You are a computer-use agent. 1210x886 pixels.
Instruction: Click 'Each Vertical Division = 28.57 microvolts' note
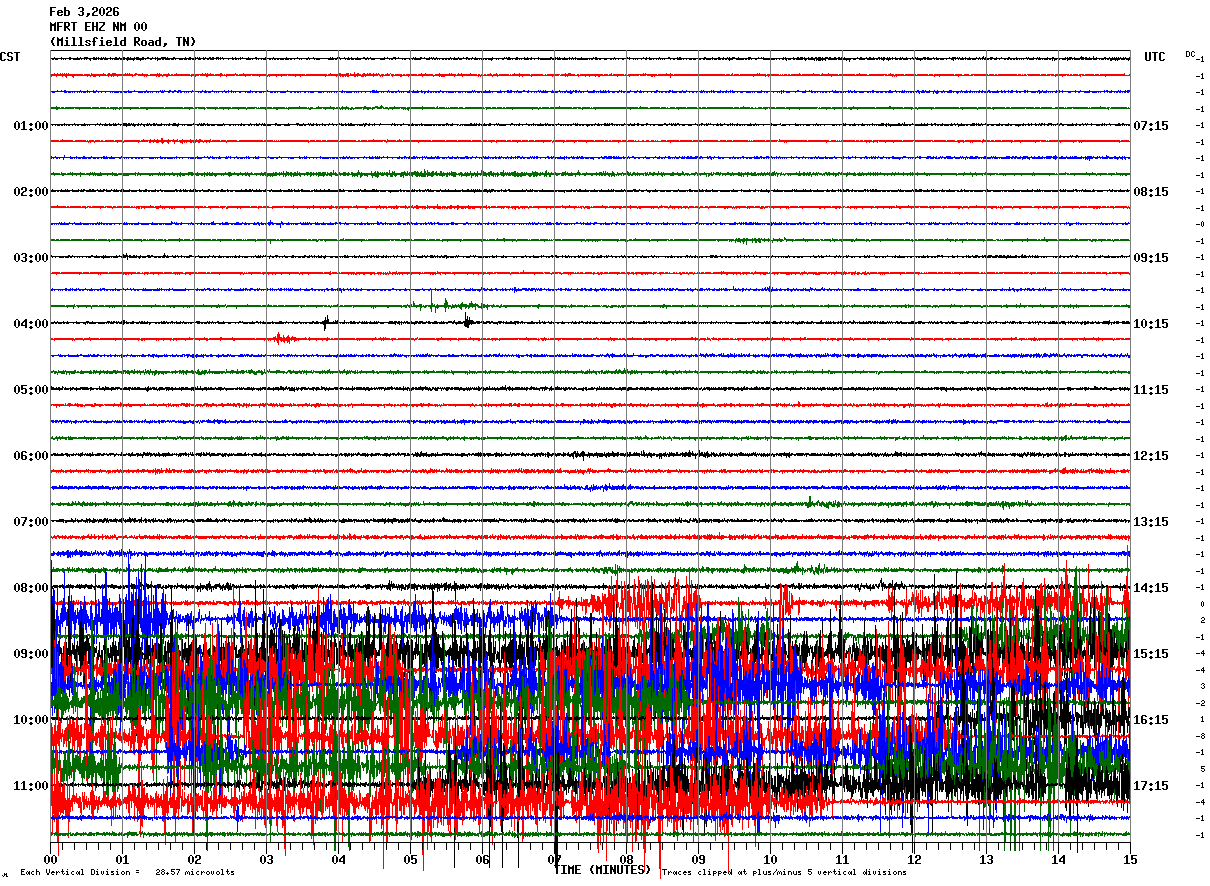127,873
